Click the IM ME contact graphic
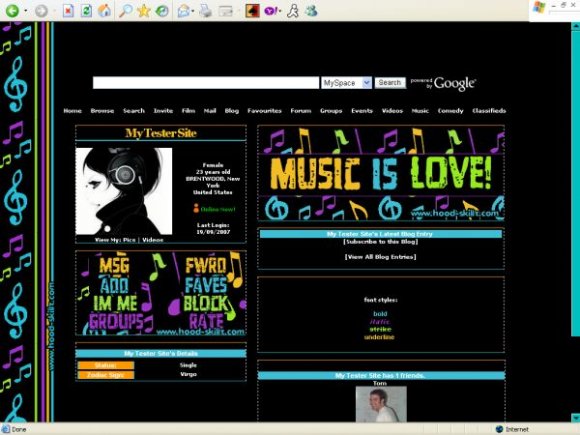This screenshot has height=435, width=580. coord(115,303)
